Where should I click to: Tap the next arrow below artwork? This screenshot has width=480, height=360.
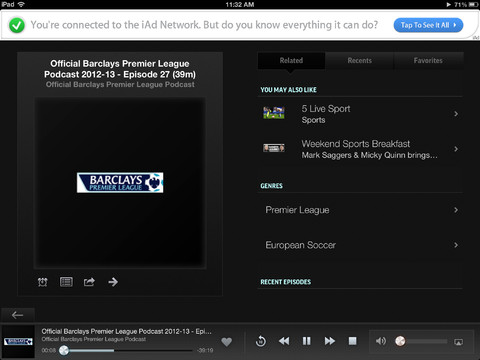click(x=113, y=282)
